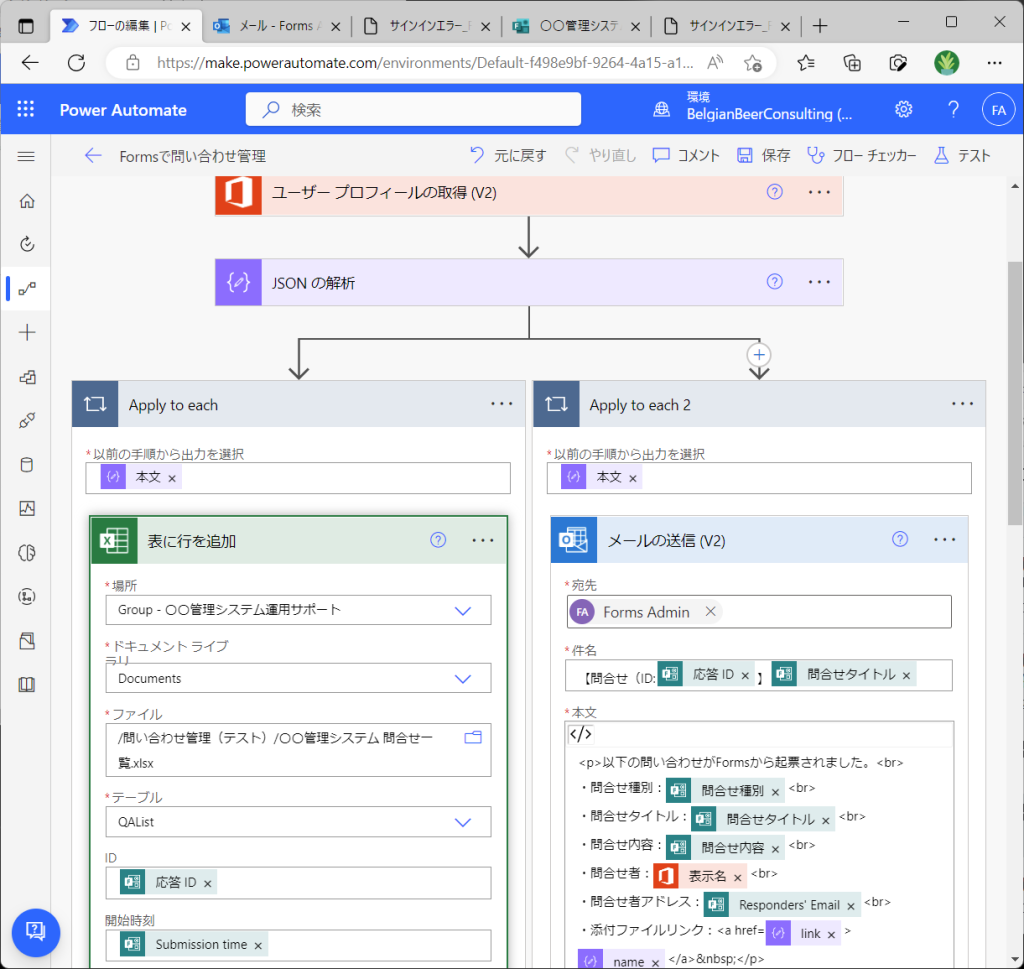1024x969 pixels.
Task: Open the AI Builder icon in left sidebar
Action: point(27,553)
